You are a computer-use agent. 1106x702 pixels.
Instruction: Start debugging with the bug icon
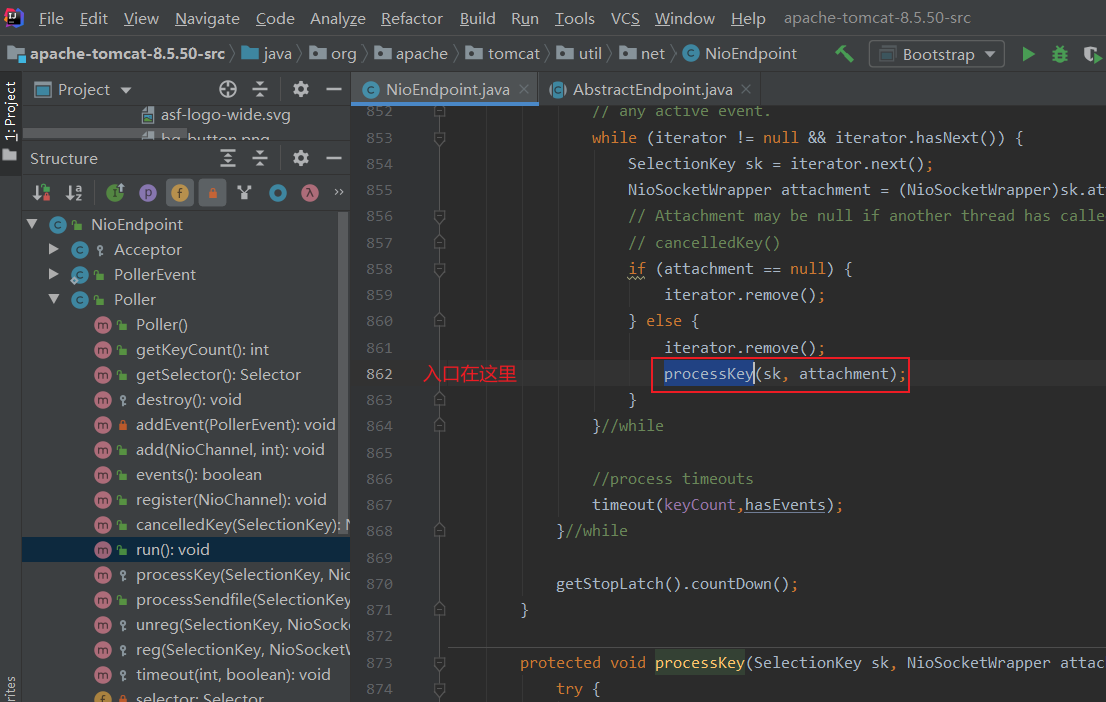pyautogui.click(x=1059, y=54)
